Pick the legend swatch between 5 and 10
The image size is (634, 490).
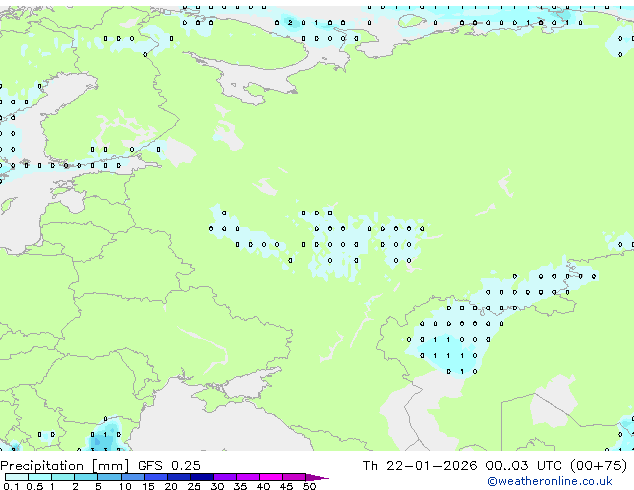109,477
